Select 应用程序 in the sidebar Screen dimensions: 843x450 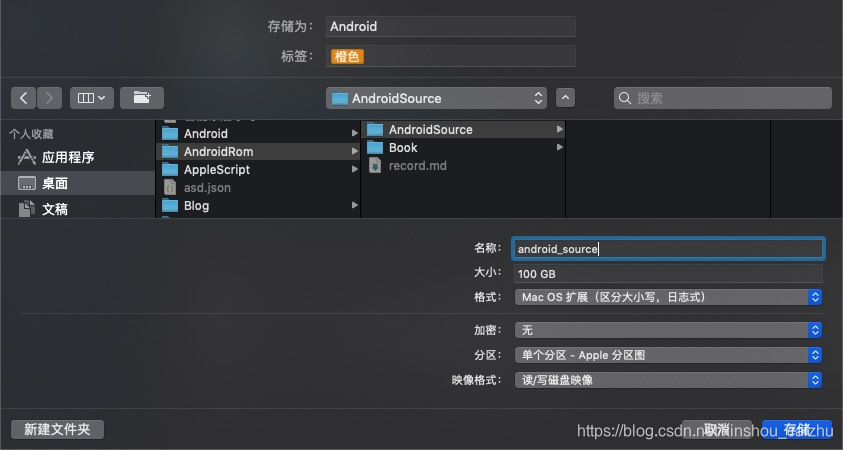coord(77,157)
